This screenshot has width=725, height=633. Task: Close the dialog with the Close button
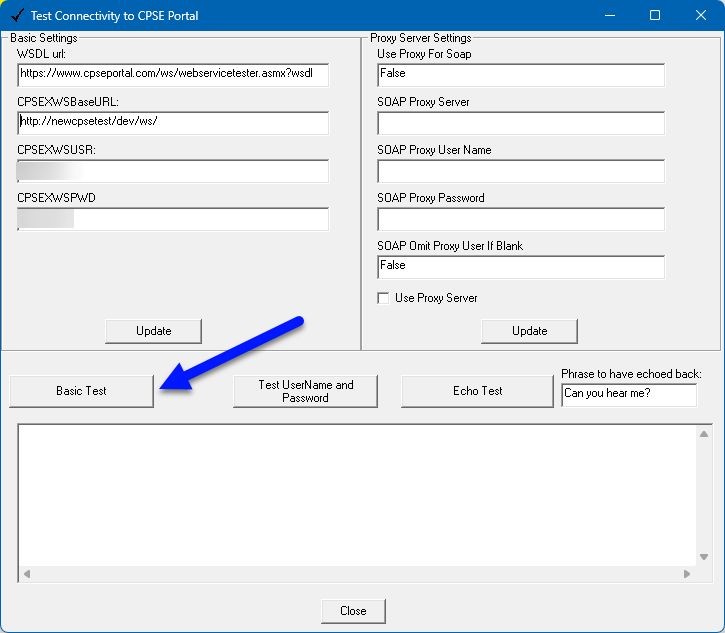point(353,611)
